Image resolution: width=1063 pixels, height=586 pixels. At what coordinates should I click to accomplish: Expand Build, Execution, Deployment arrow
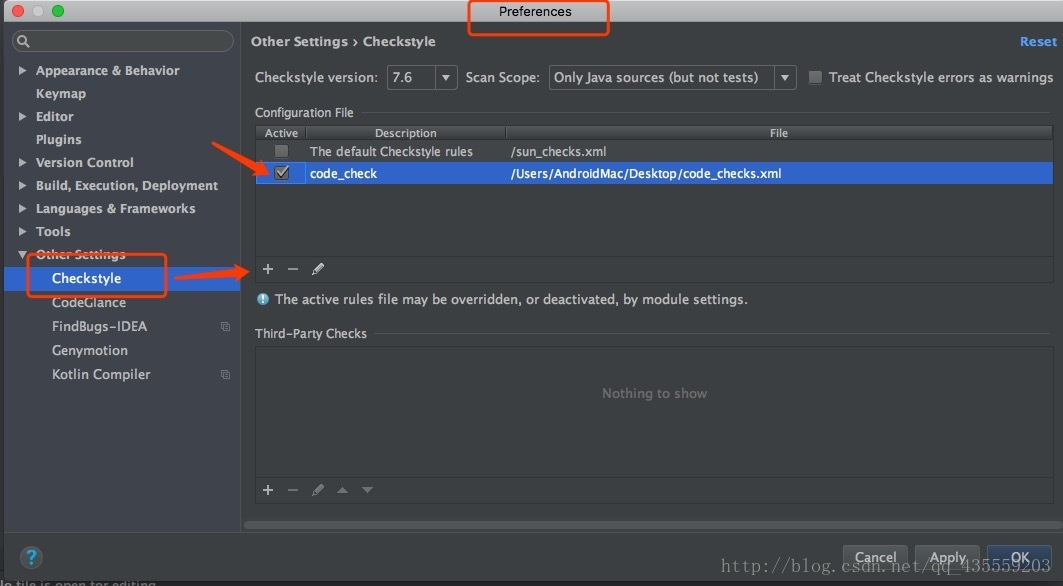[x=22, y=186]
